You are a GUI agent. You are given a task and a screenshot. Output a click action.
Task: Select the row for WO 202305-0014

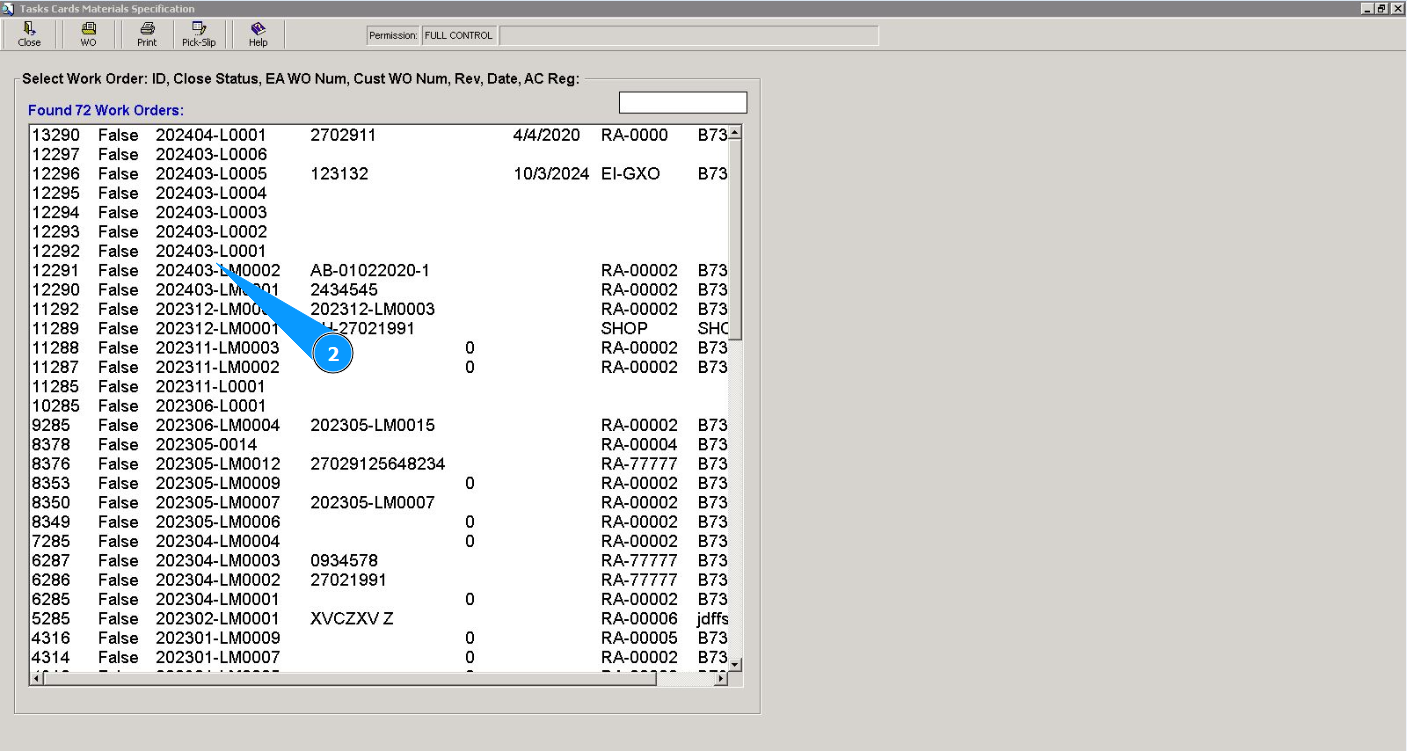pos(379,445)
